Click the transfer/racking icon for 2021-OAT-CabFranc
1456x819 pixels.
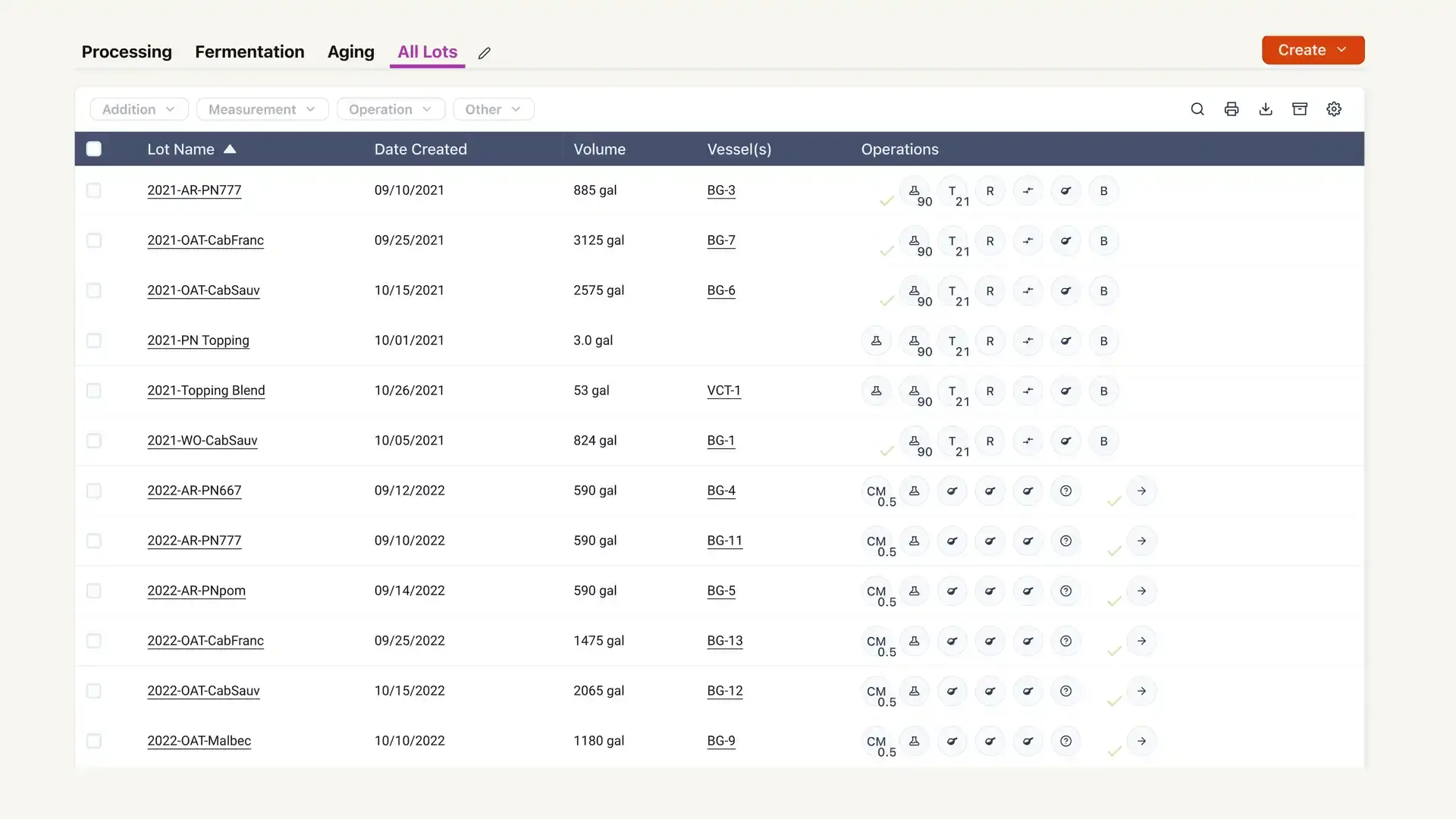pyautogui.click(x=1028, y=240)
